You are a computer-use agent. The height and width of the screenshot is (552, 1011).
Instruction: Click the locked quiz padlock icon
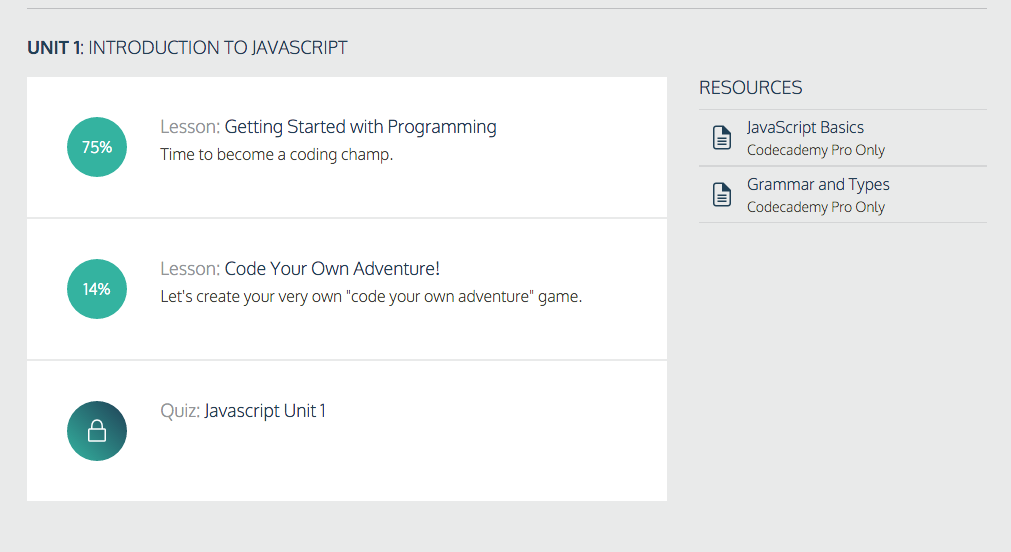click(97, 431)
